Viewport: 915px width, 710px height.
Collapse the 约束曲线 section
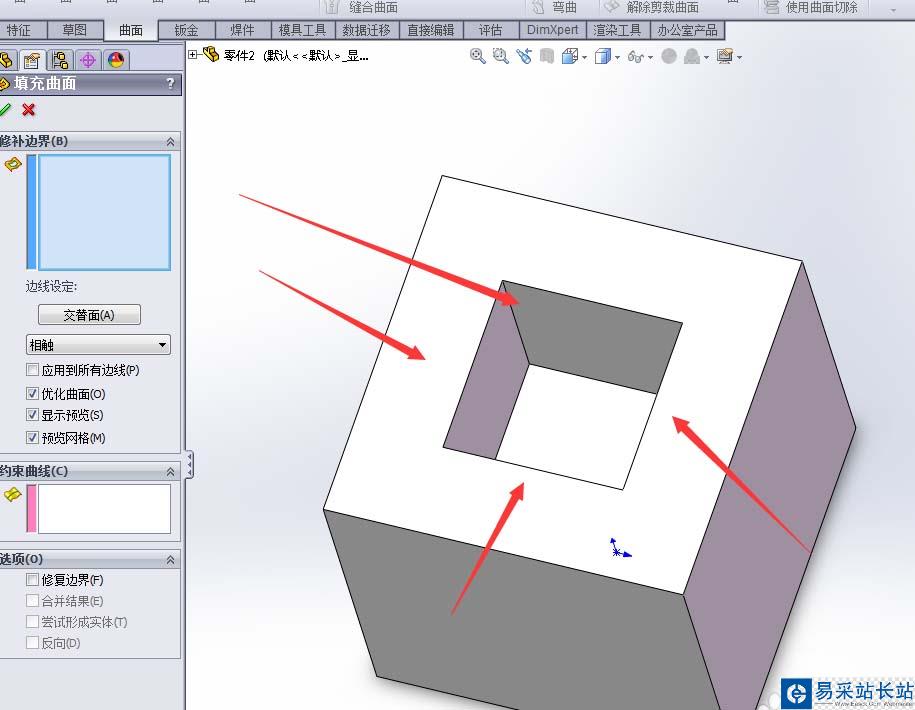coord(170,471)
